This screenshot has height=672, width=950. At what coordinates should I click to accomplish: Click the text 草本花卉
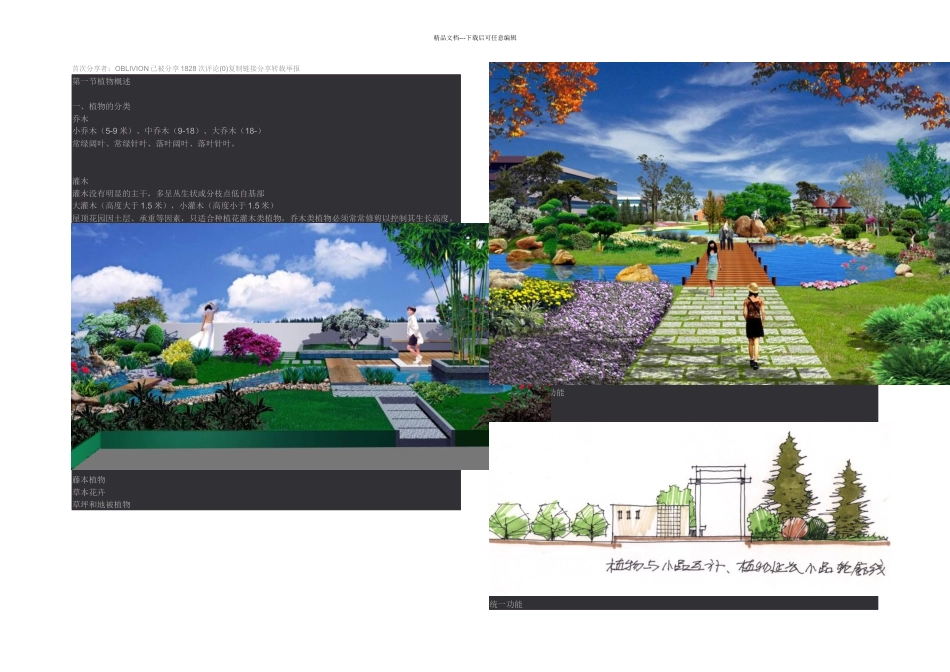click(89, 492)
